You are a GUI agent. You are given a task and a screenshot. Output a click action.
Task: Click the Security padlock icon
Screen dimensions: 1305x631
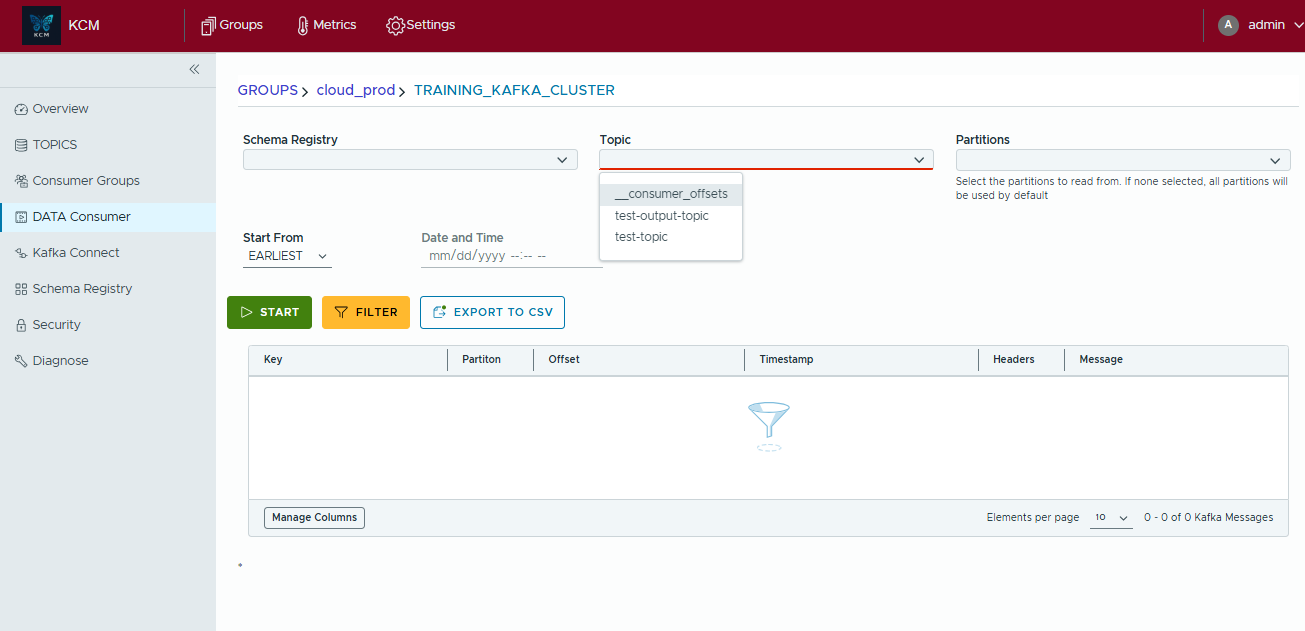tap(21, 325)
